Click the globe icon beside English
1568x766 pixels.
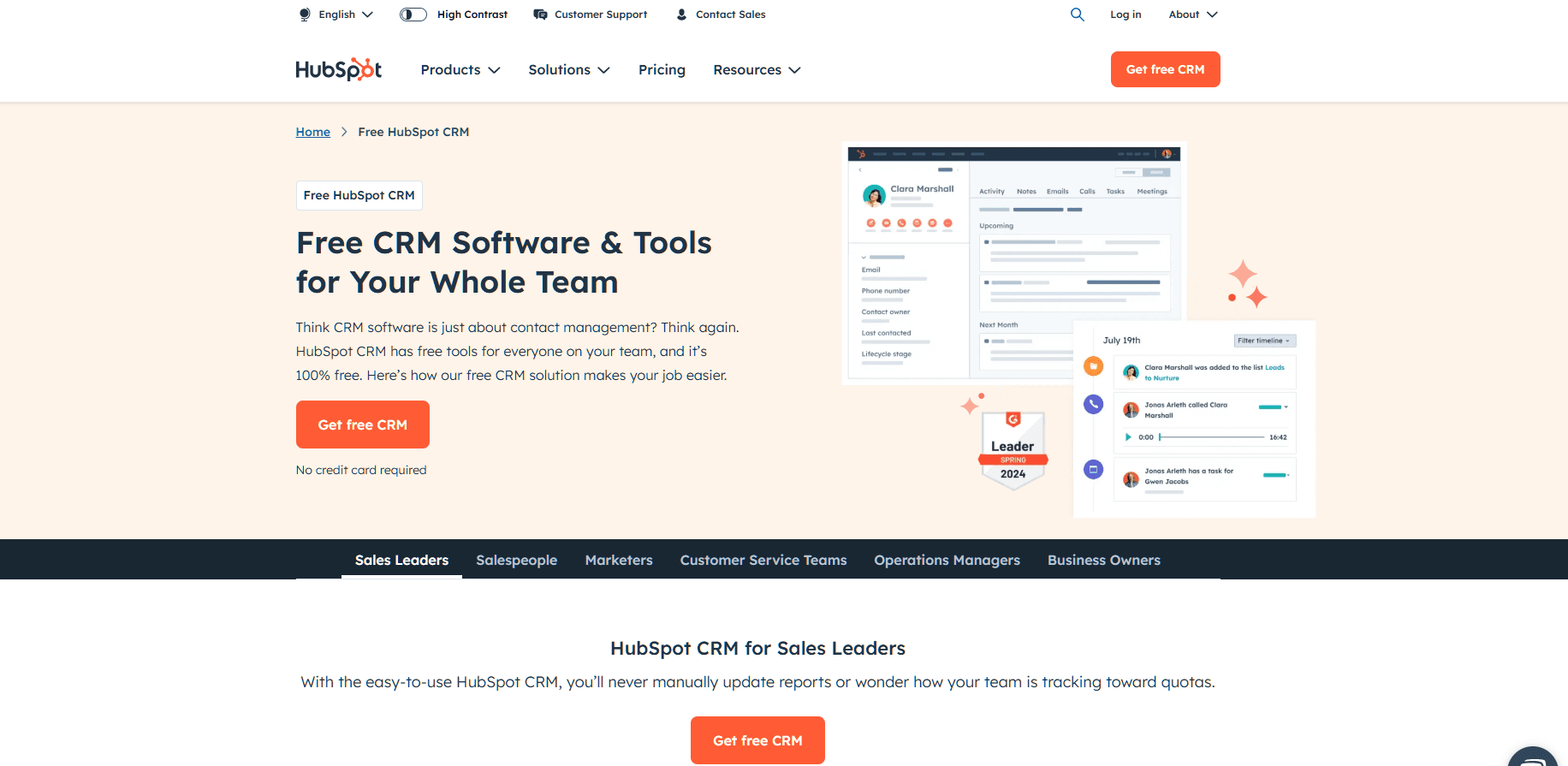point(305,15)
